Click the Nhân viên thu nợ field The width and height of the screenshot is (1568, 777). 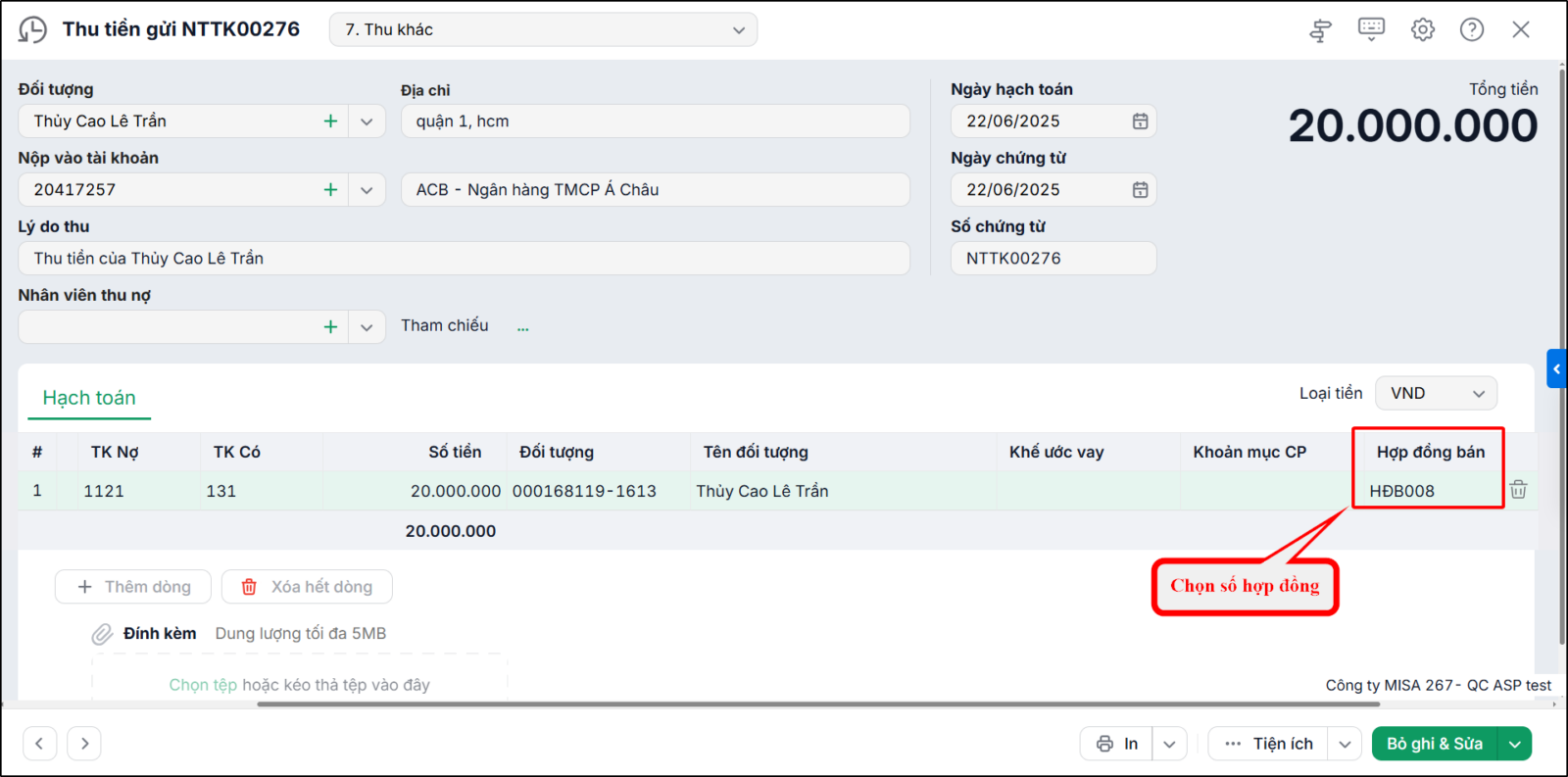coord(167,327)
